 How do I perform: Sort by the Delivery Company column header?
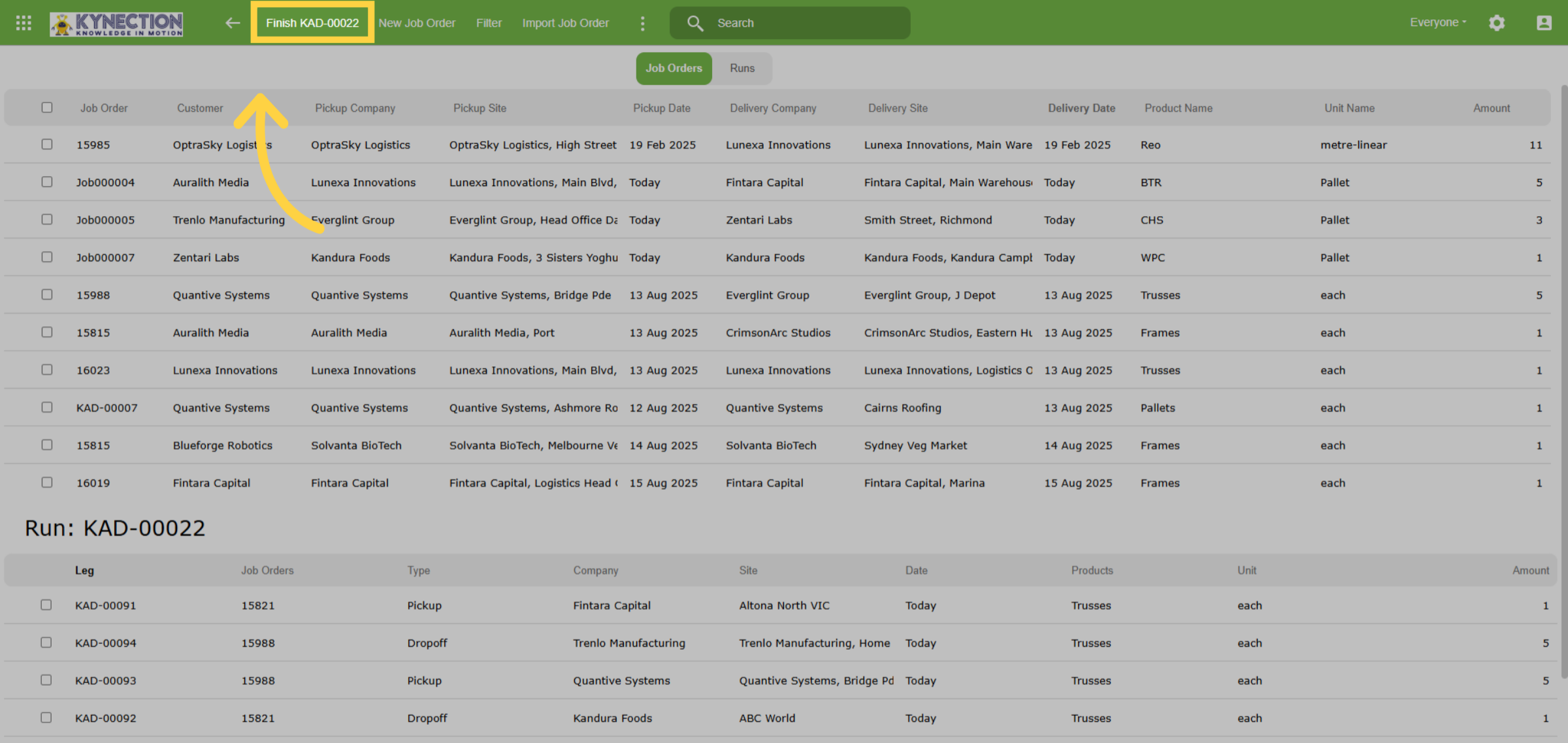[773, 108]
